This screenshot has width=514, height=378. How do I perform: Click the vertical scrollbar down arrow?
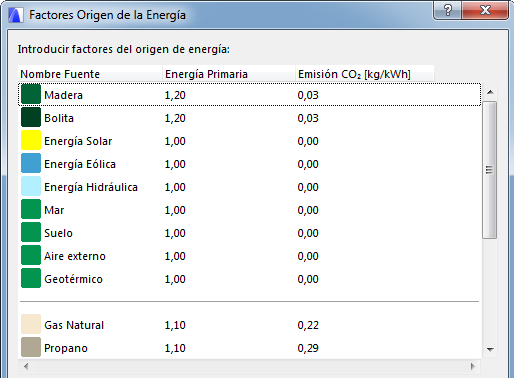(490, 350)
